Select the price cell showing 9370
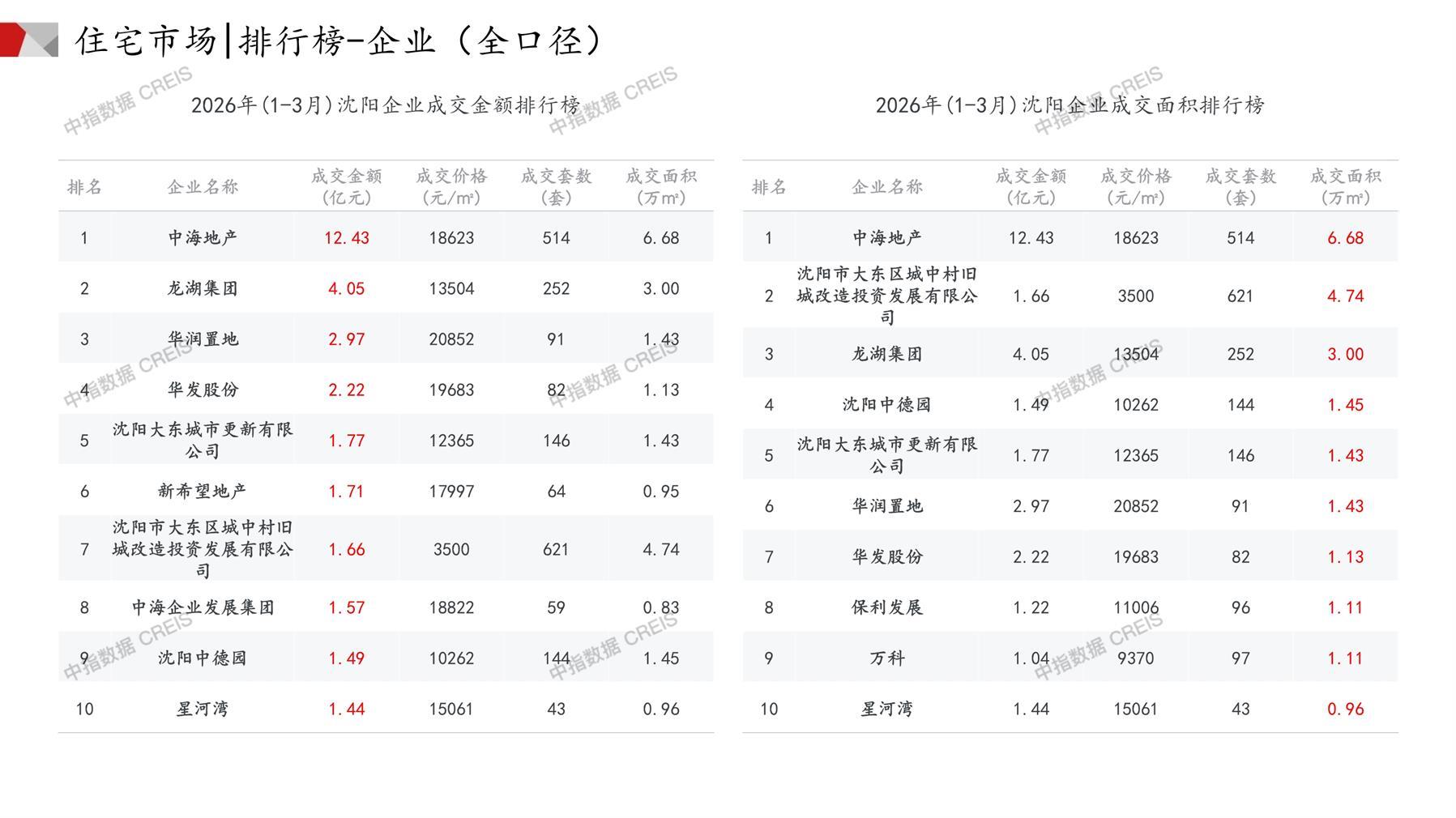 pos(1135,658)
